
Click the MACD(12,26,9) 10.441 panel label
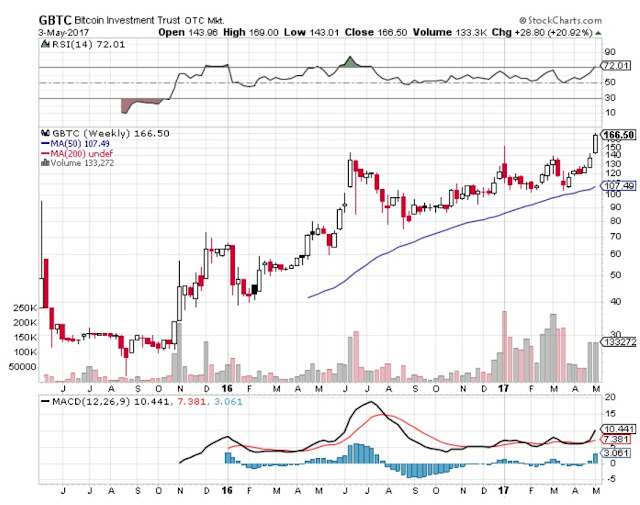coord(111,402)
